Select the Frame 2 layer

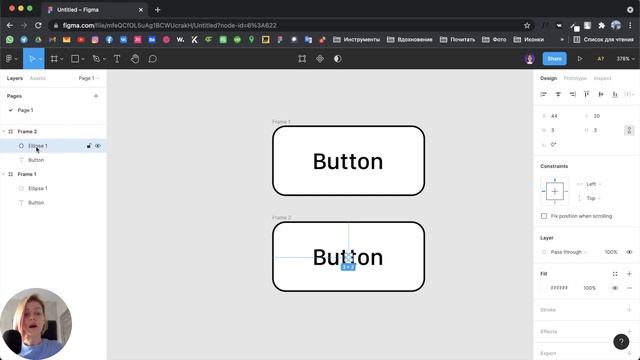27,132
